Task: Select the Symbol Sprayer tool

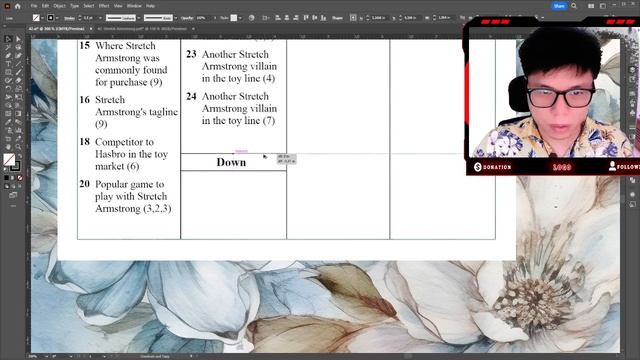Action: coord(8,130)
